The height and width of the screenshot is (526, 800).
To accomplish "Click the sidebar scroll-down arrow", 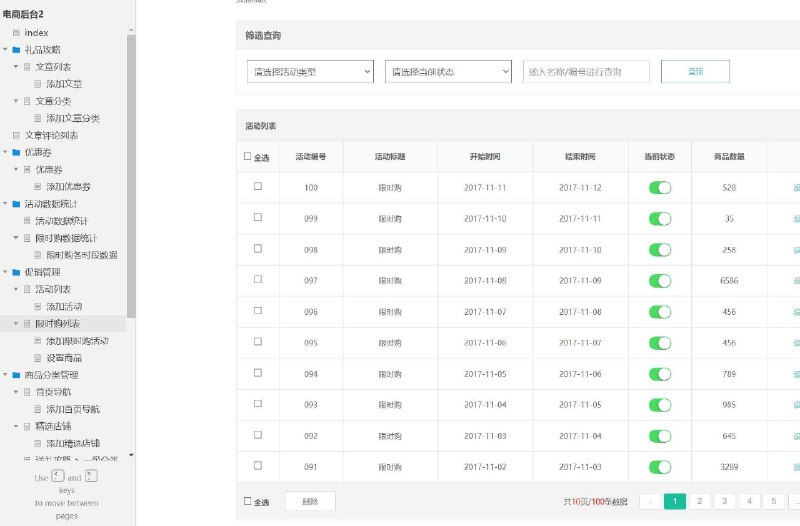I will pyautogui.click(x=131, y=455).
